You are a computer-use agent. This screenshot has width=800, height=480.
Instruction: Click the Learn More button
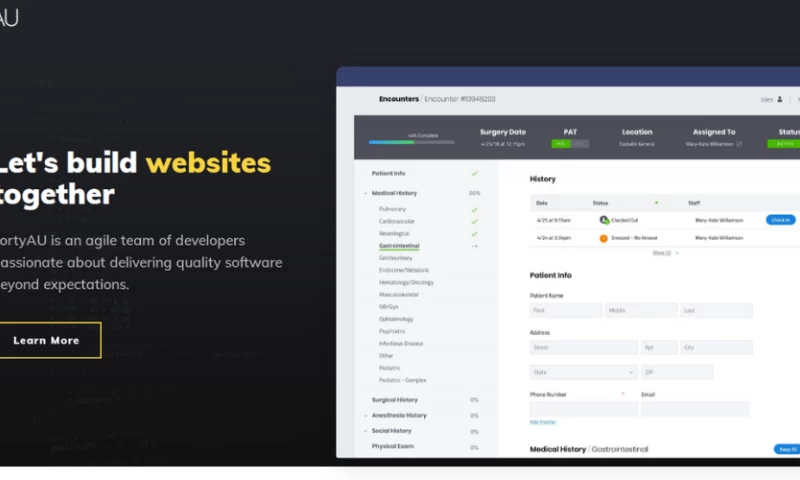point(47,340)
